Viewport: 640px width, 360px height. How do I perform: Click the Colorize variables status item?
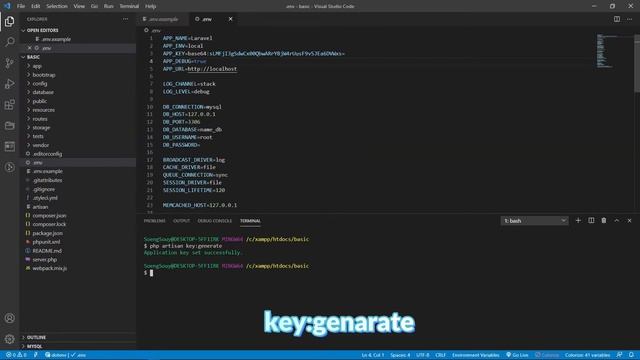(587, 355)
